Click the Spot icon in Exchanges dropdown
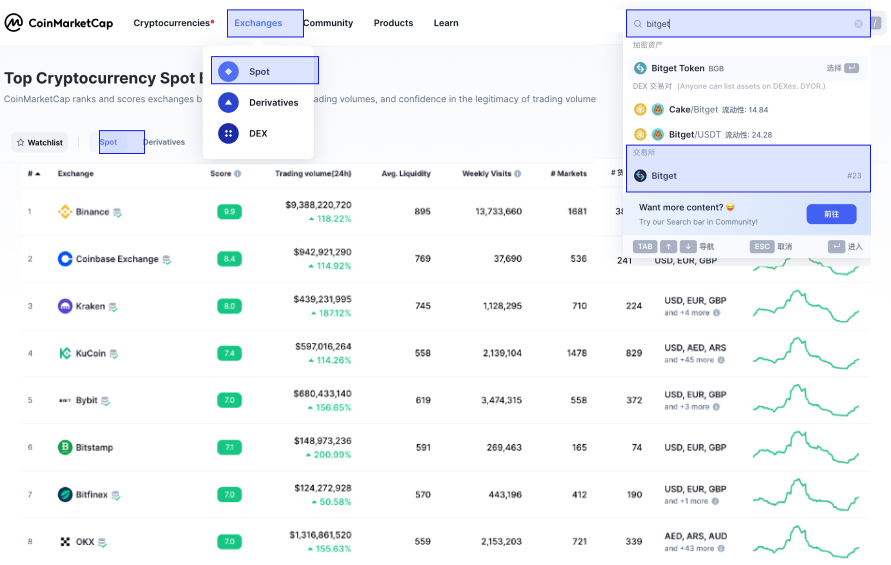Screen dimensions: 891x565 228,71
